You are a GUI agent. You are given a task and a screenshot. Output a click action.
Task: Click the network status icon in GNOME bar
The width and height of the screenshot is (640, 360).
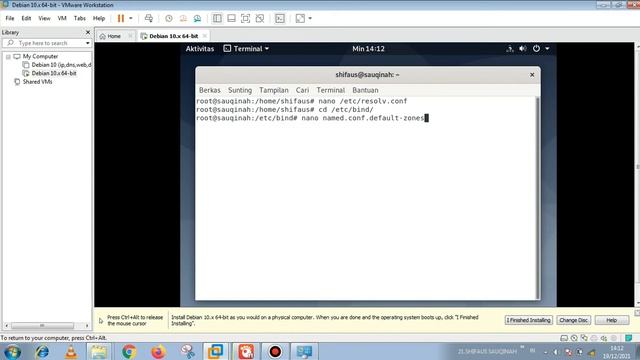click(510, 49)
